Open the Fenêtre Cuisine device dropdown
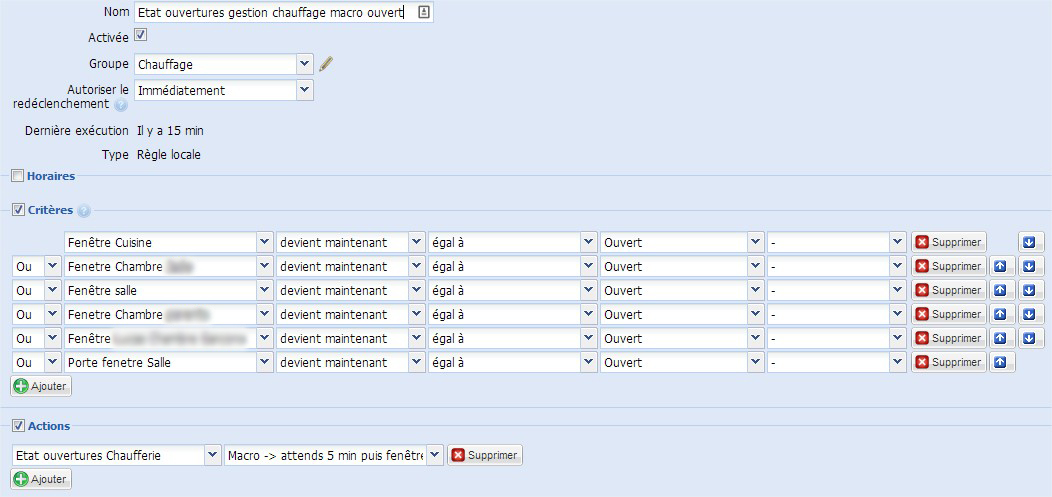1052x497 pixels. point(264,242)
